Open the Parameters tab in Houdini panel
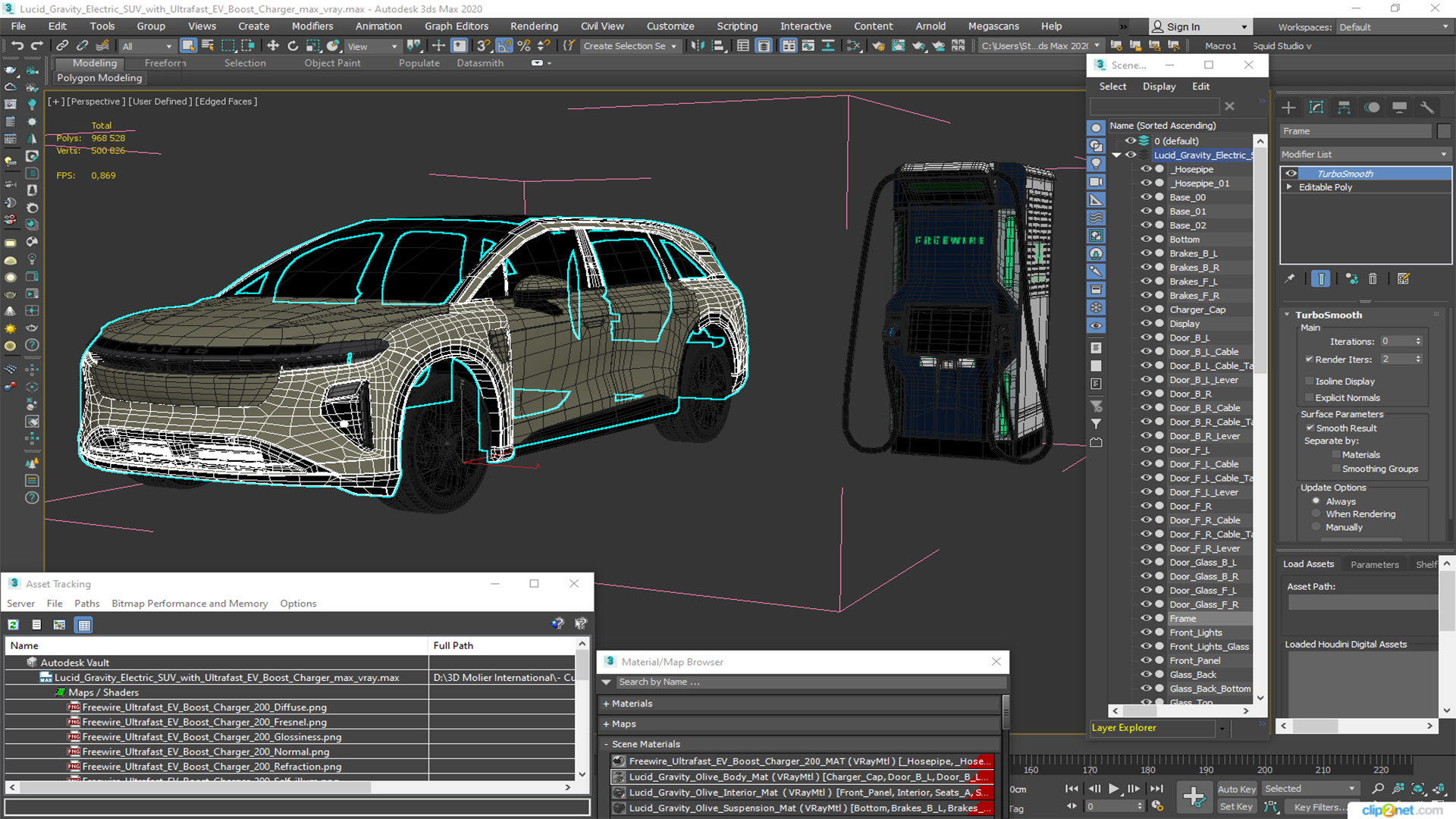The width and height of the screenshot is (1456, 819). point(1374,564)
